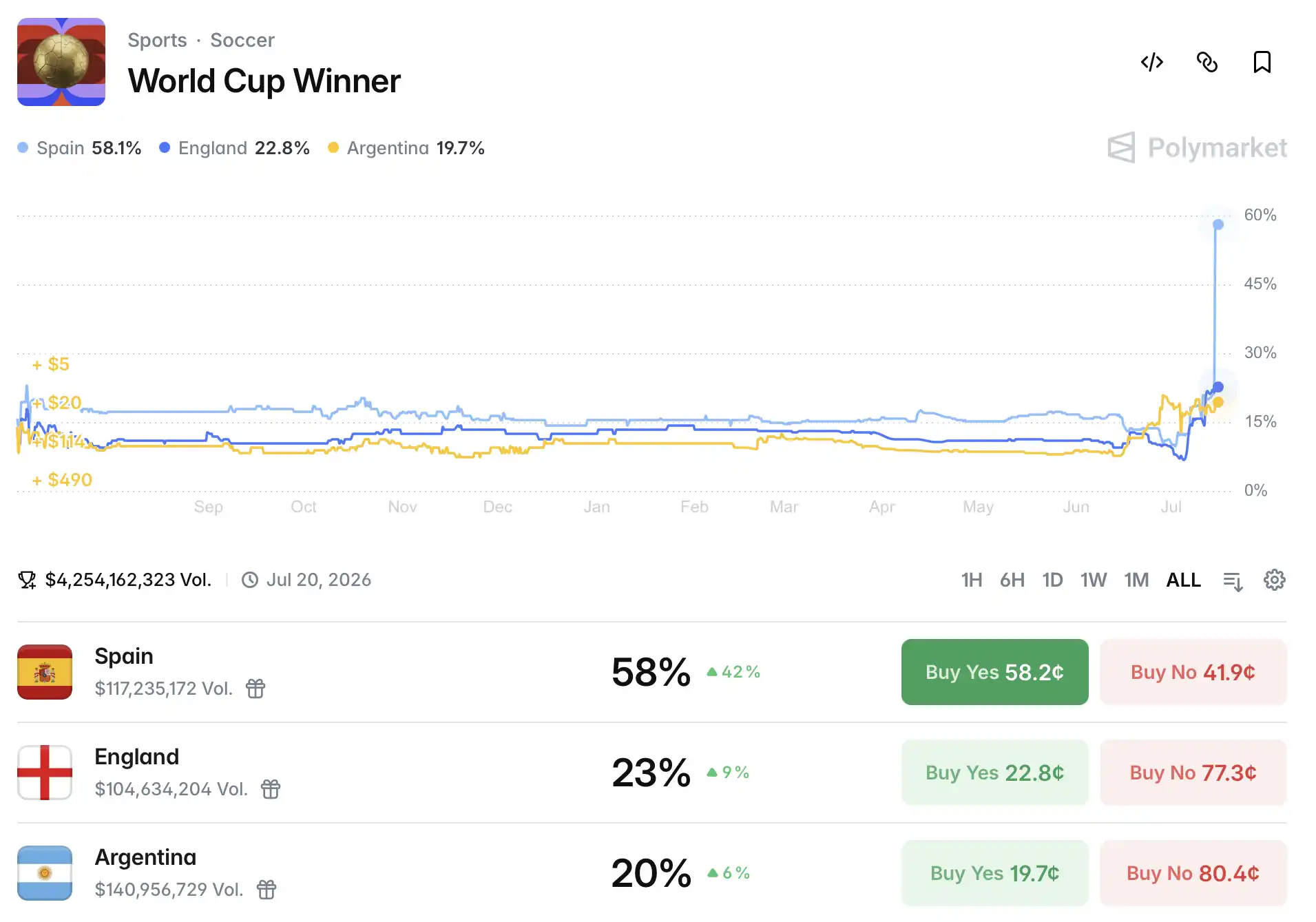Buy Yes on Argentina at 19.7¢
The width and height of the screenshot is (1316, 922).
(994, 873)
